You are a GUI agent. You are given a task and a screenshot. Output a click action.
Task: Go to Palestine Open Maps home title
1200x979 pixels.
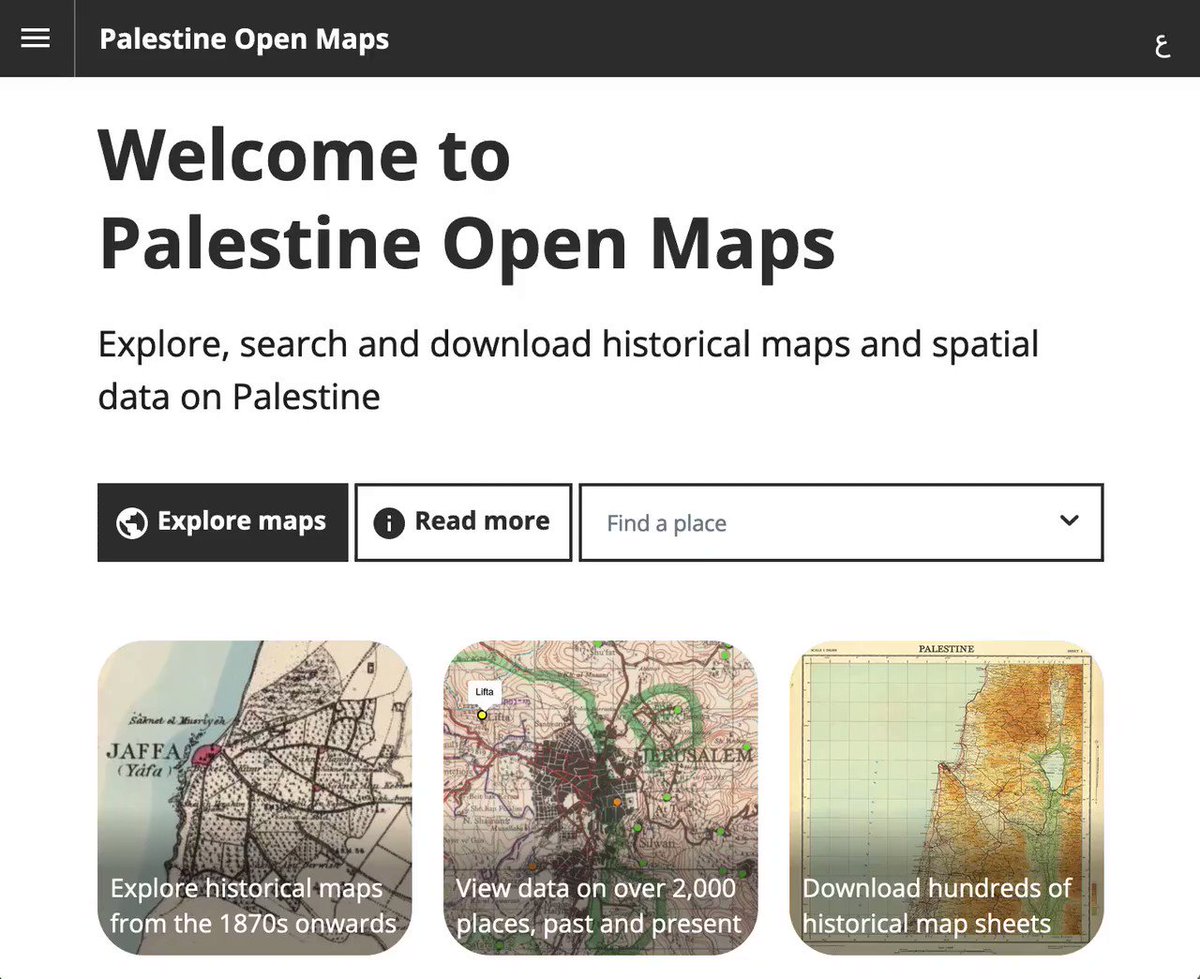click(244, 39)
